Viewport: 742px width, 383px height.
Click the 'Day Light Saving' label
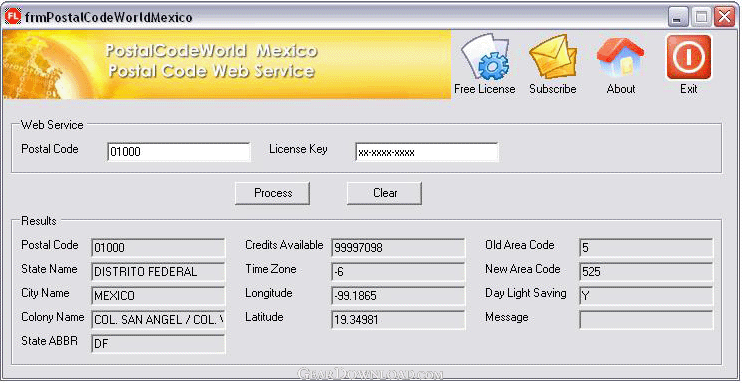(x=526, y=293)
